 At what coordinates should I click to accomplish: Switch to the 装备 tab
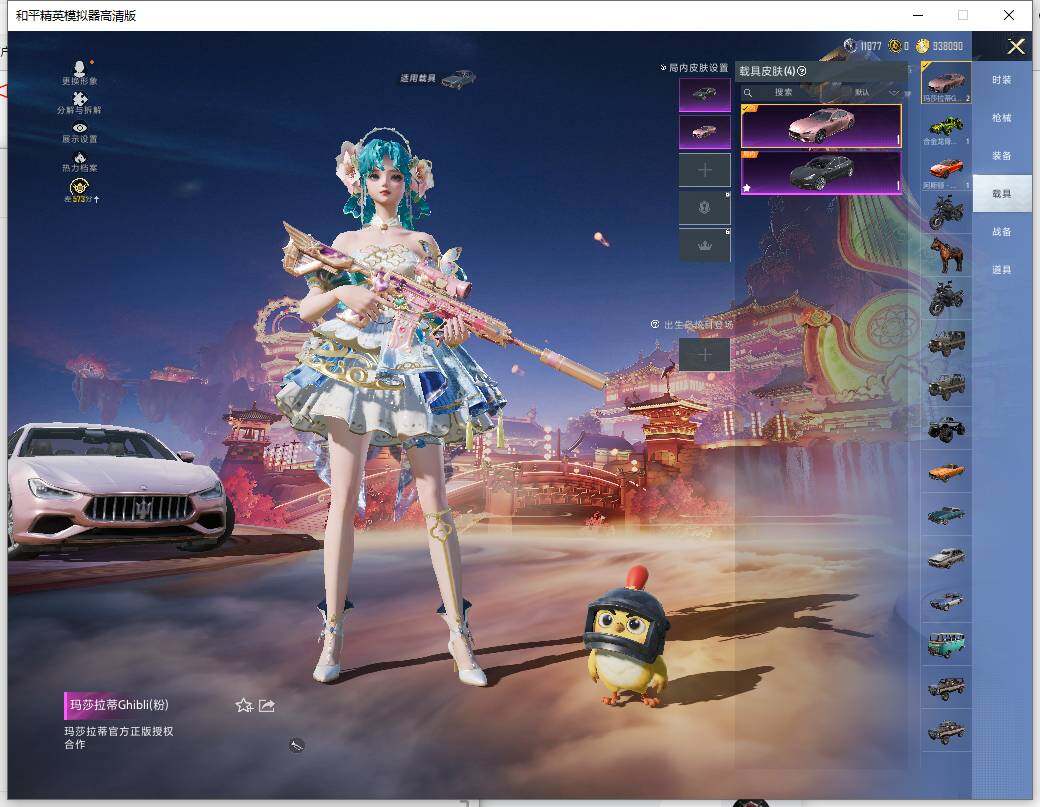coord(1002,156)
